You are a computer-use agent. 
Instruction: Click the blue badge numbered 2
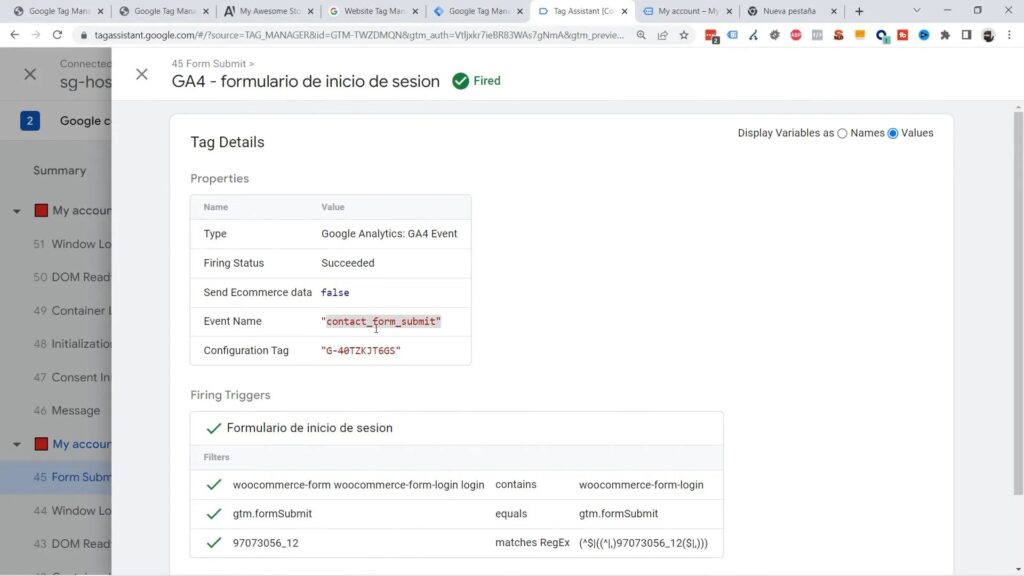click(29, 121)
